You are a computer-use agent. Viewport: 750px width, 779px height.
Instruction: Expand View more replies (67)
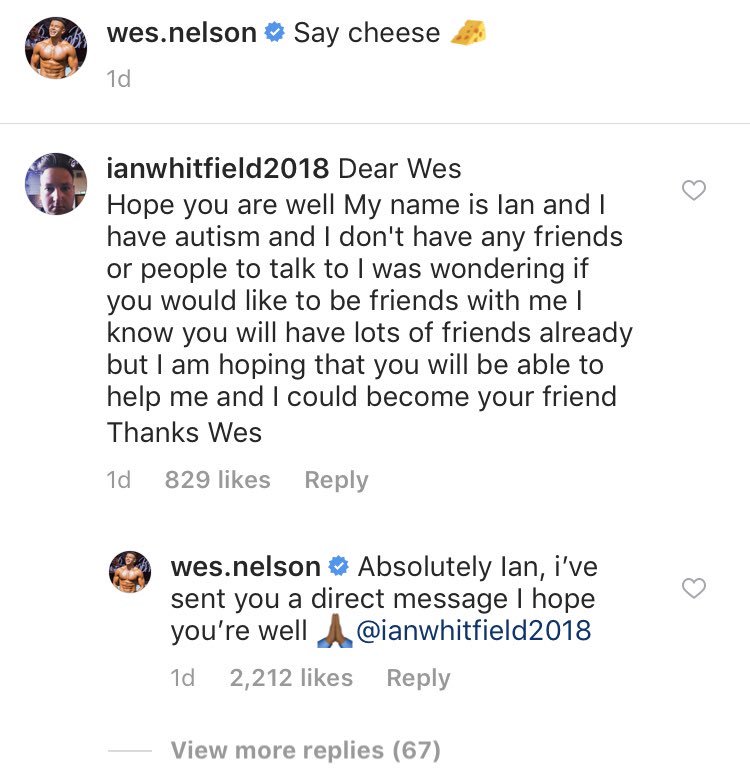[x=305, y=750]
